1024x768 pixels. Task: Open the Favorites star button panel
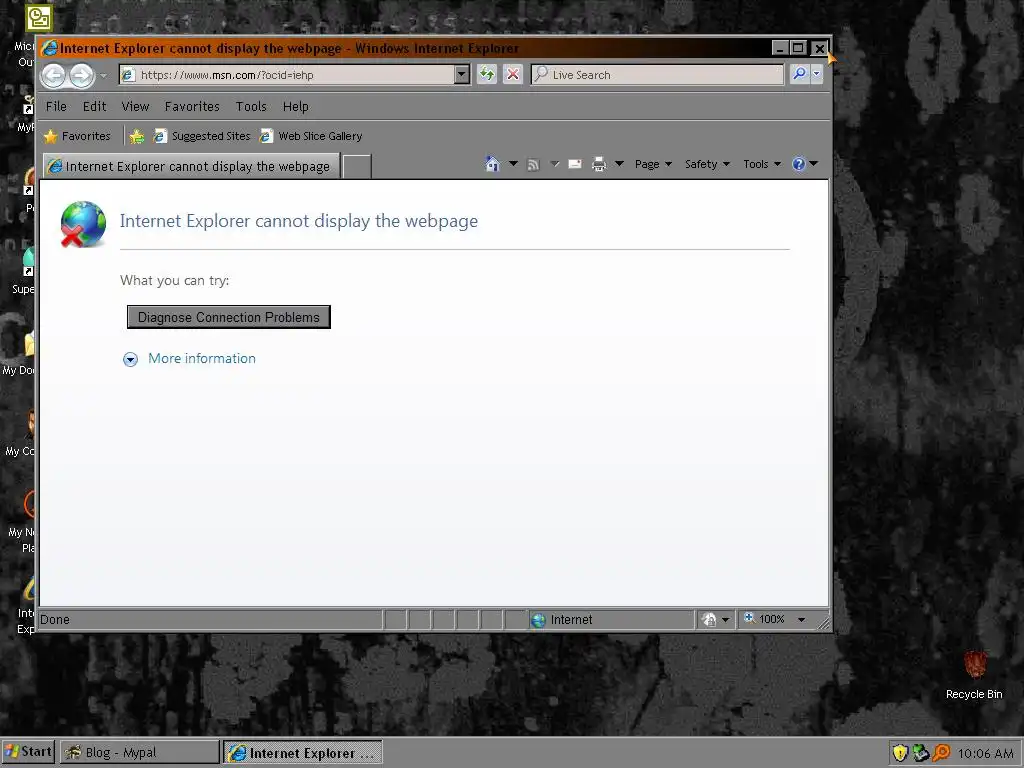77,136
